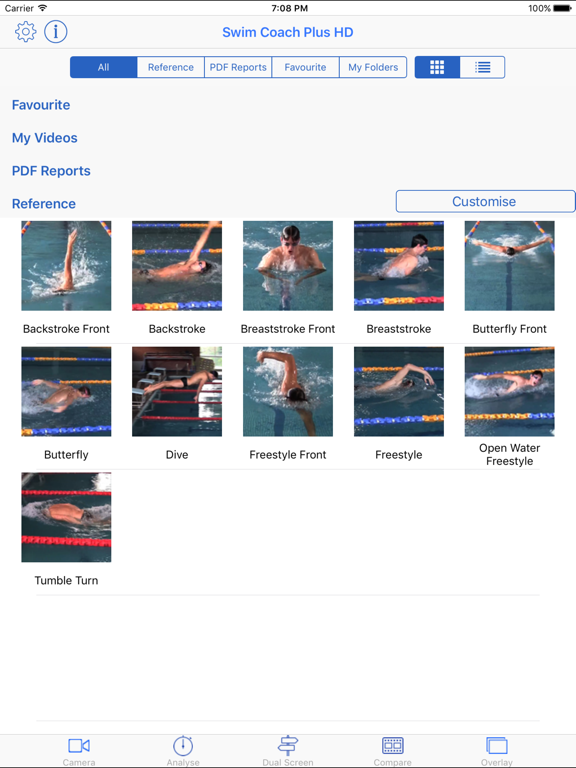
Task: Open the settings gear icon
Action: [25, 32]
